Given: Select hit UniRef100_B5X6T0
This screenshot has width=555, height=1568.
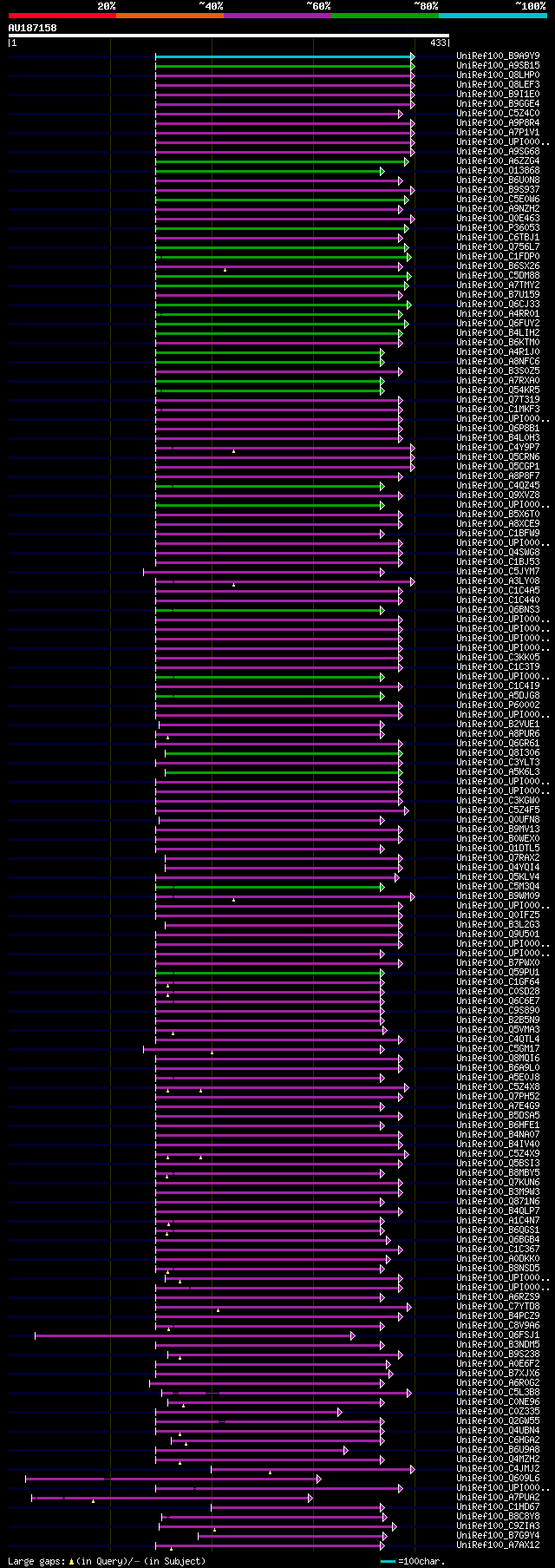Looking at the screenshot, I should [498, 515].
